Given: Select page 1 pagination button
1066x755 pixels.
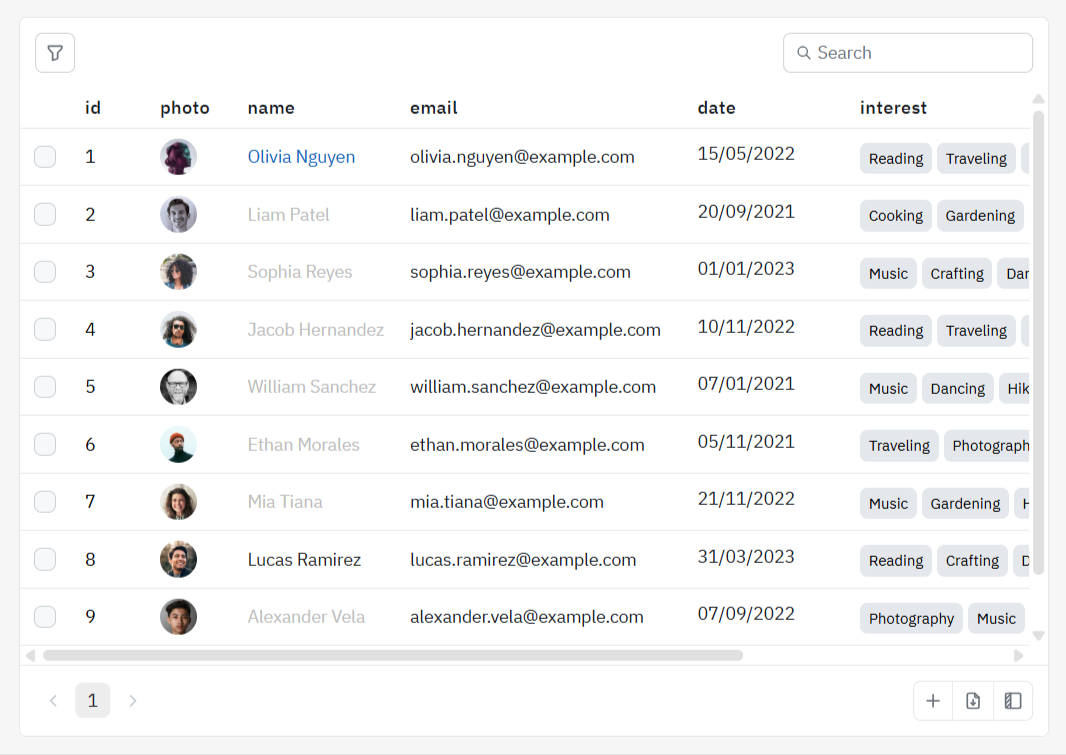Looking at the screenshot, I should pyautogui.click(x=93, y=701).
